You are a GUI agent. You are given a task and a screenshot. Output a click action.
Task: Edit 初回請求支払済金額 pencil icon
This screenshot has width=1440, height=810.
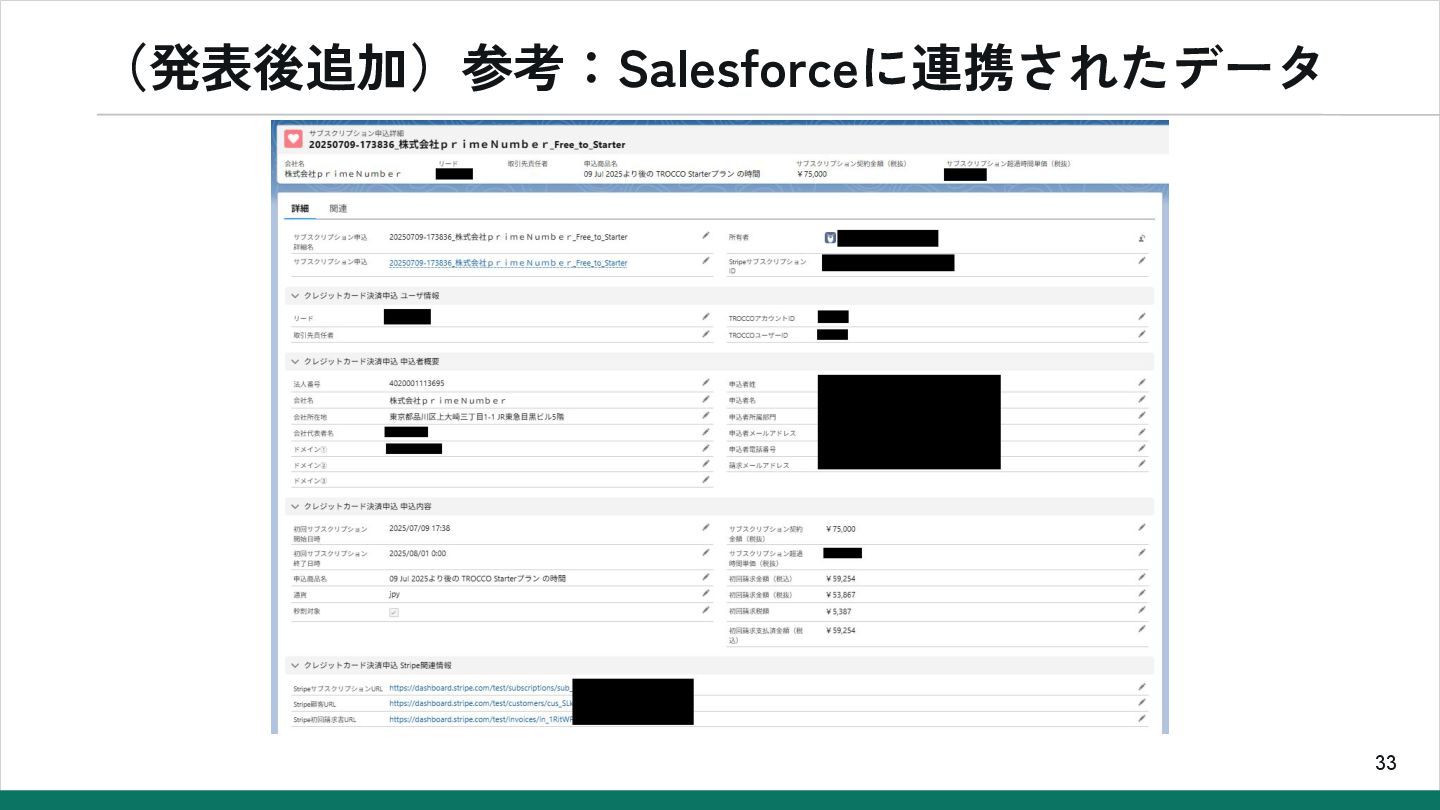tap(1141, 629)
